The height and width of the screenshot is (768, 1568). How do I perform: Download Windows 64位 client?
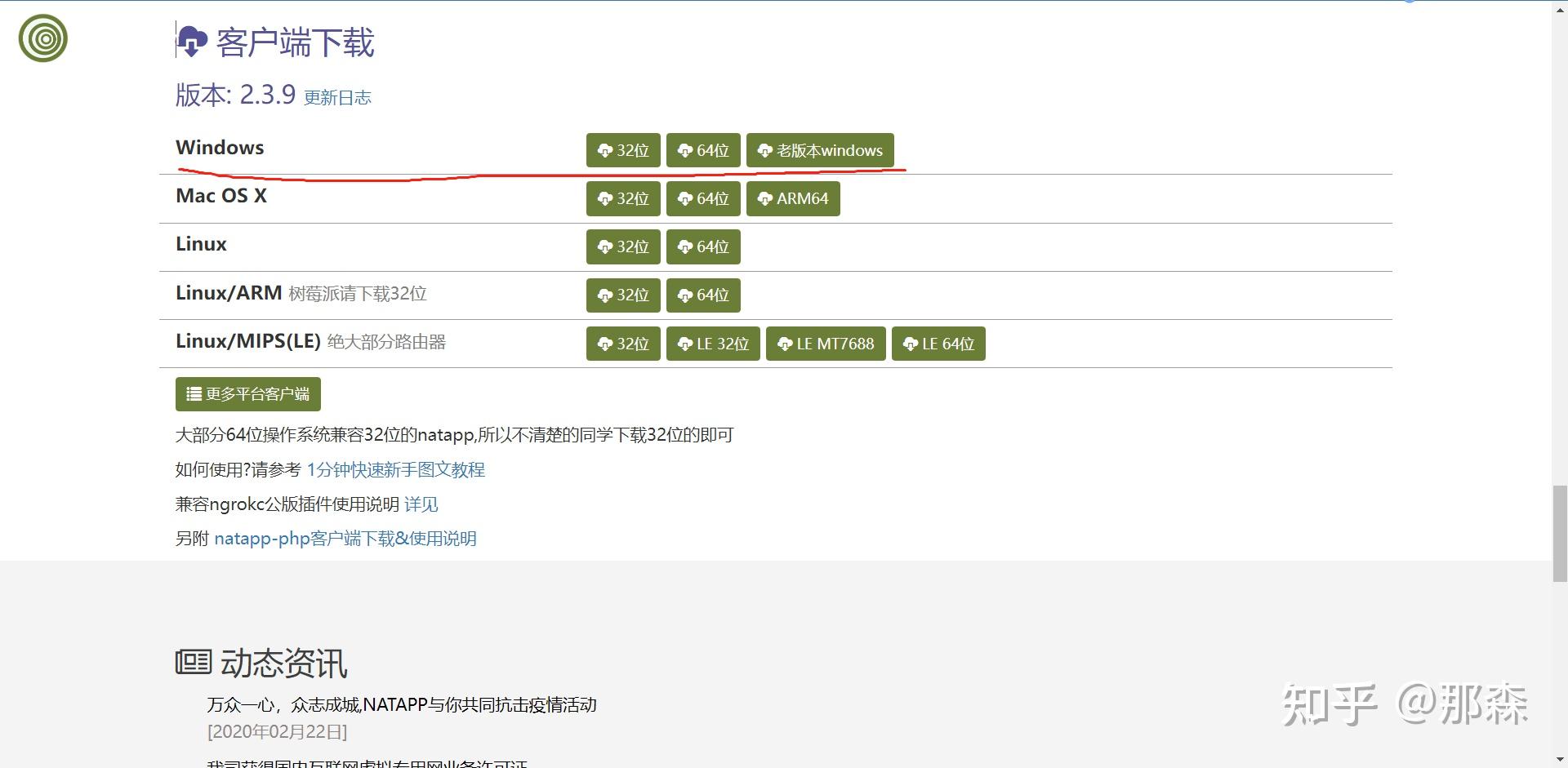[702, 150]
